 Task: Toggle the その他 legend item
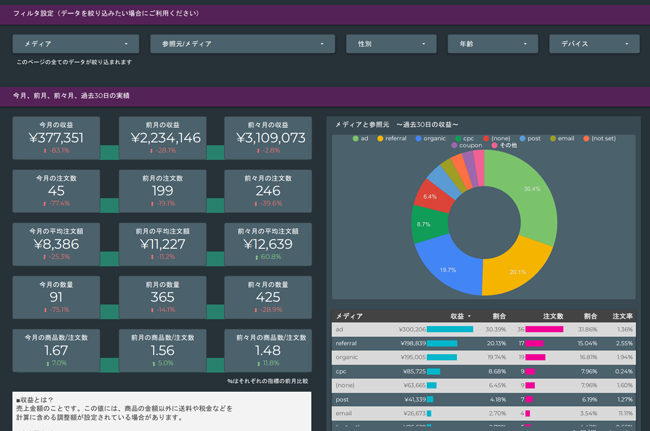click(x=504, y=145)
